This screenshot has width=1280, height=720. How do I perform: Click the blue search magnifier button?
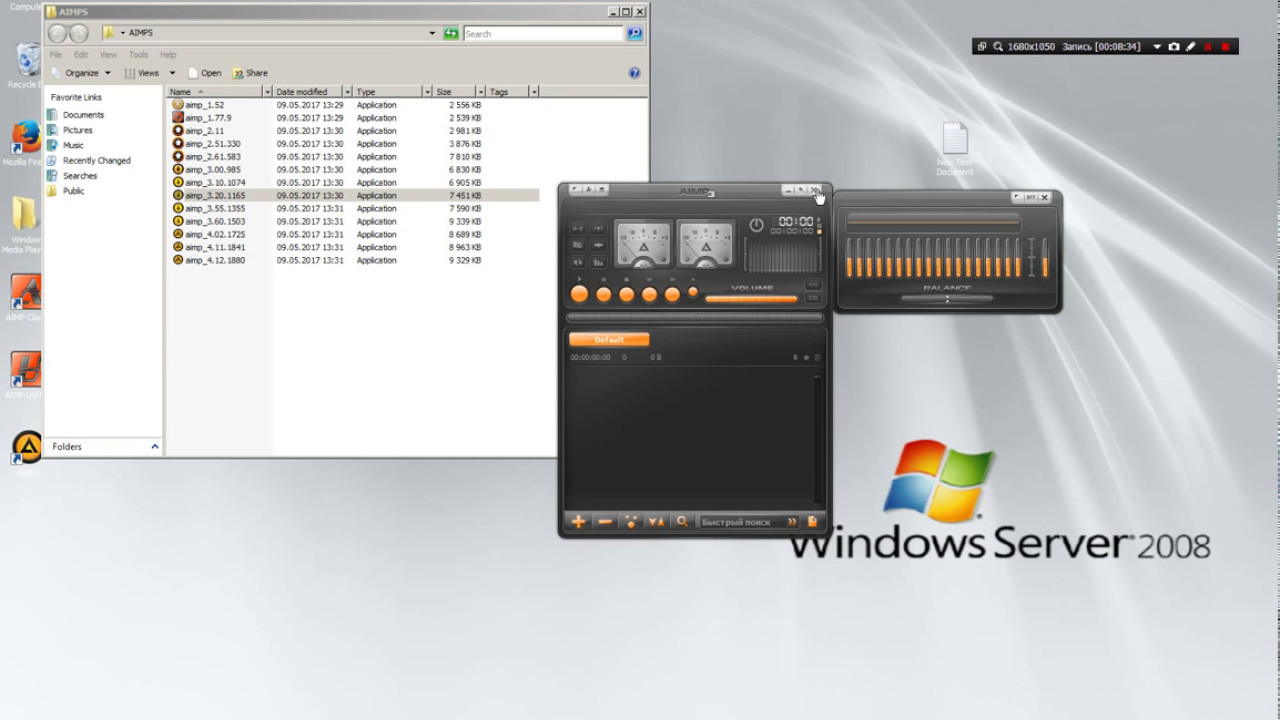[x=634, y=33]
